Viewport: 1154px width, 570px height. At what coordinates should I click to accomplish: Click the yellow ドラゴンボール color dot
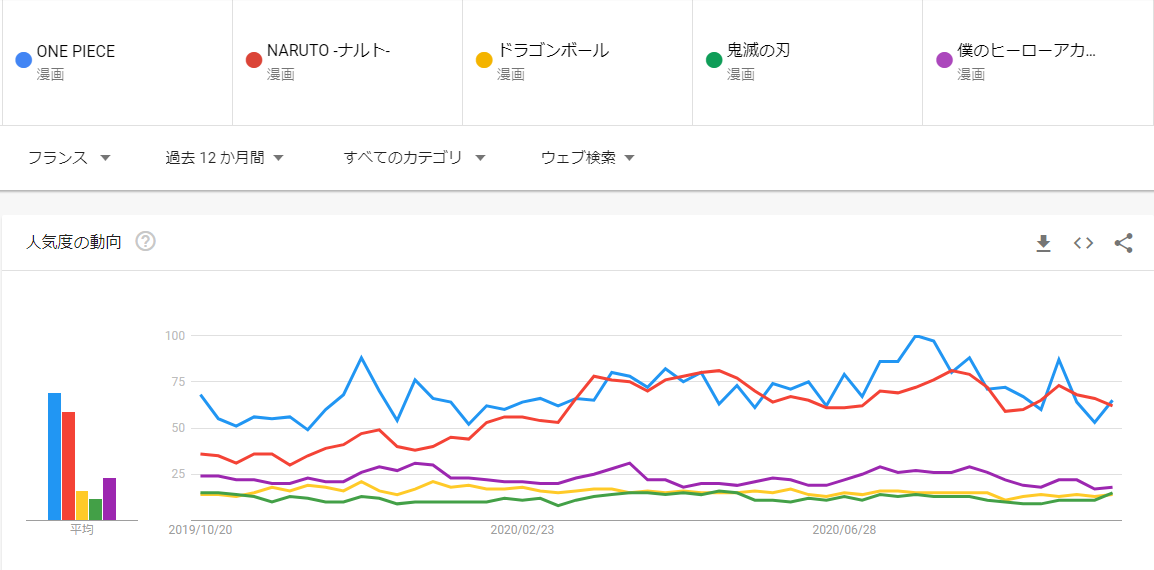tap(484, 60)
